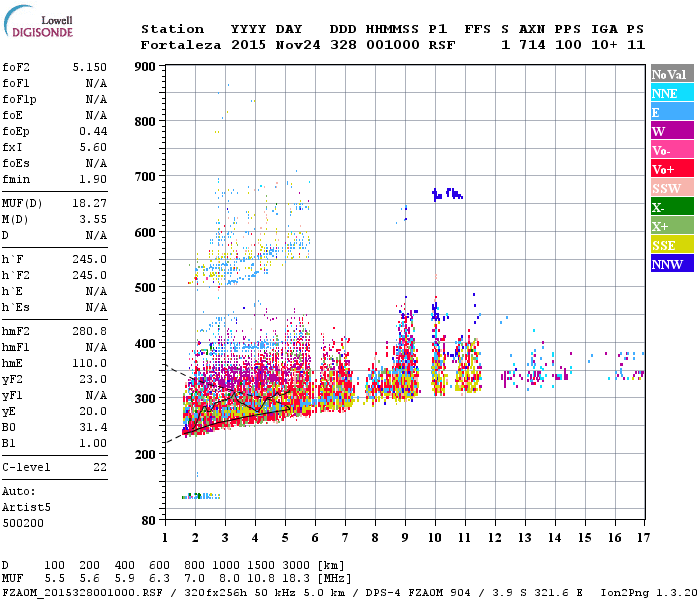Click the Artist5 auto-scaling label

26,508
